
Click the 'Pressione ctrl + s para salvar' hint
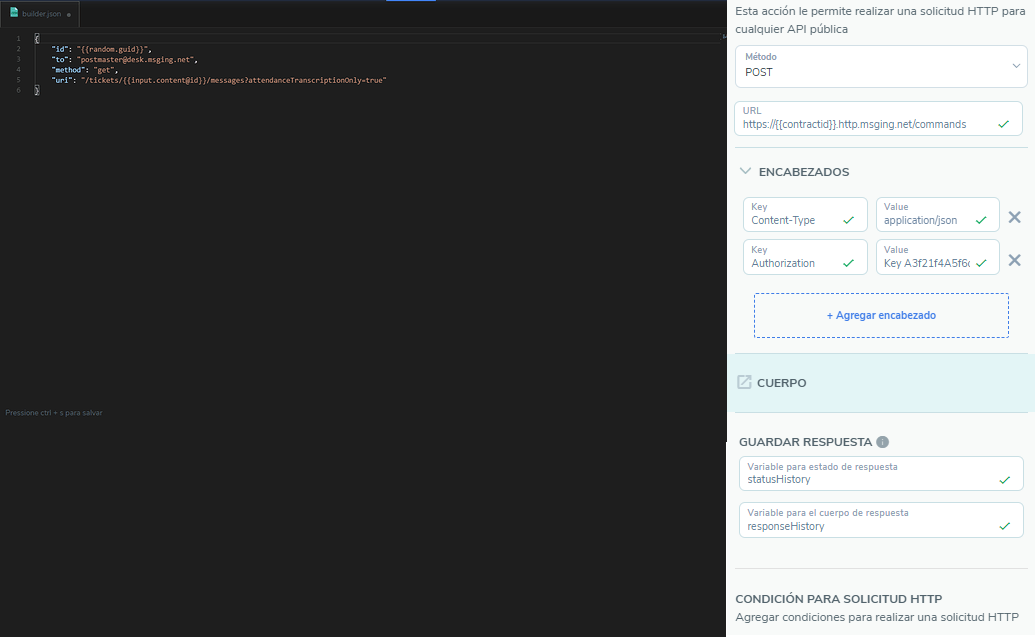click(x=54, y=413)
